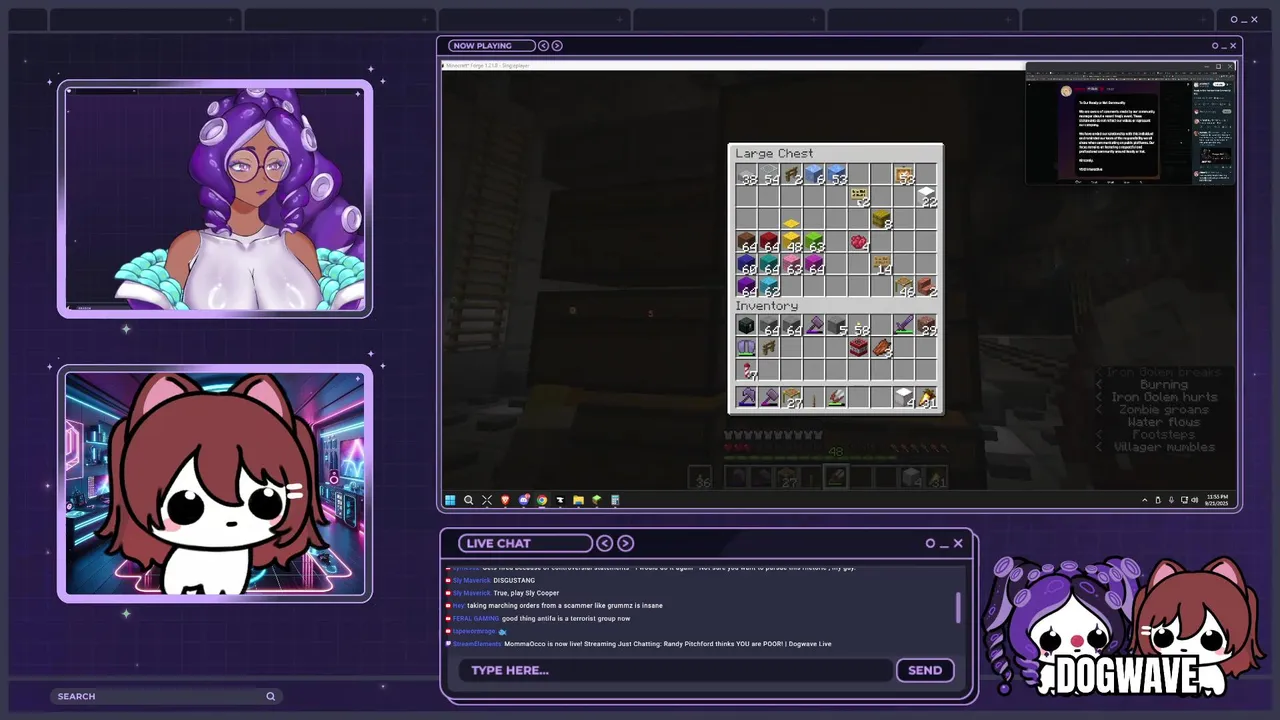1280x720 pixels.
Task: Click the 'Large Chest' title text
Action: 774,153
